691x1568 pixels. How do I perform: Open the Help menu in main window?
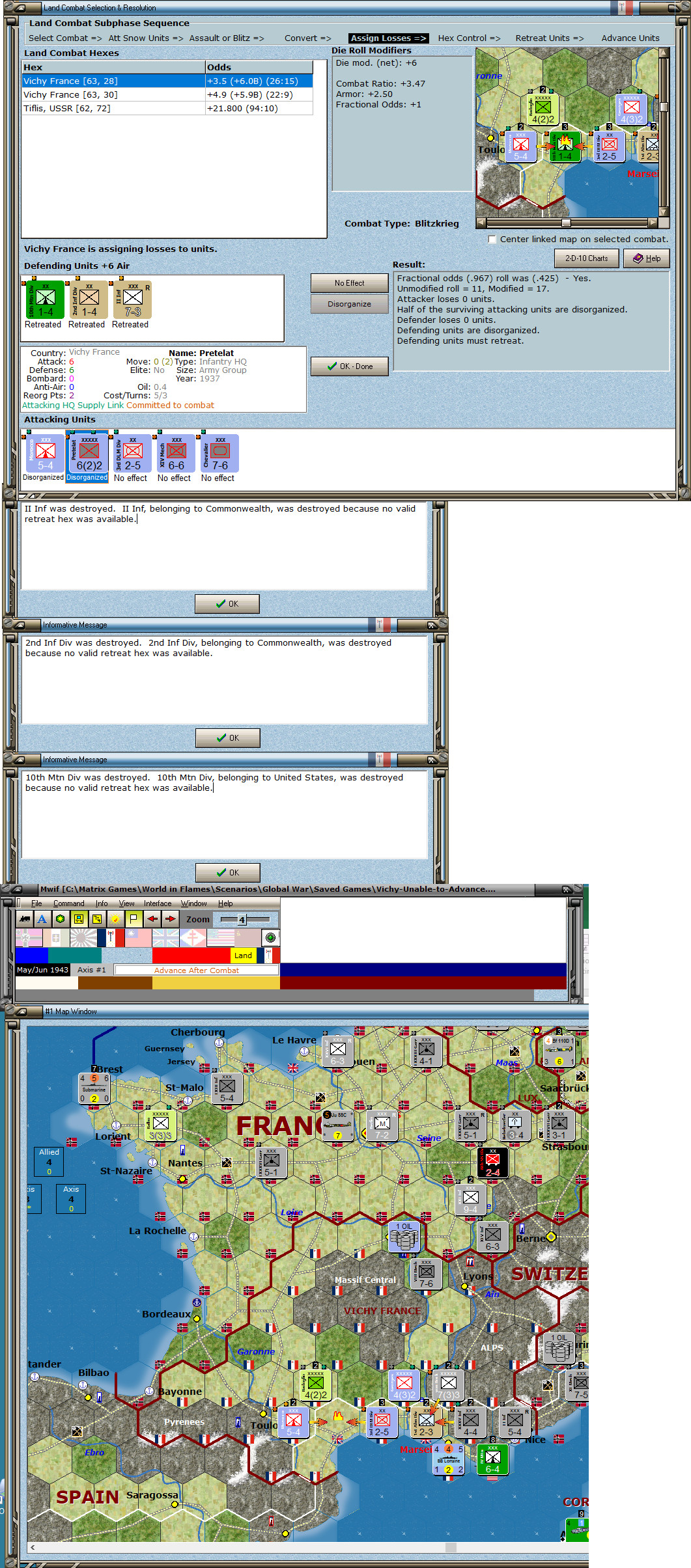[x=225, y=903]
